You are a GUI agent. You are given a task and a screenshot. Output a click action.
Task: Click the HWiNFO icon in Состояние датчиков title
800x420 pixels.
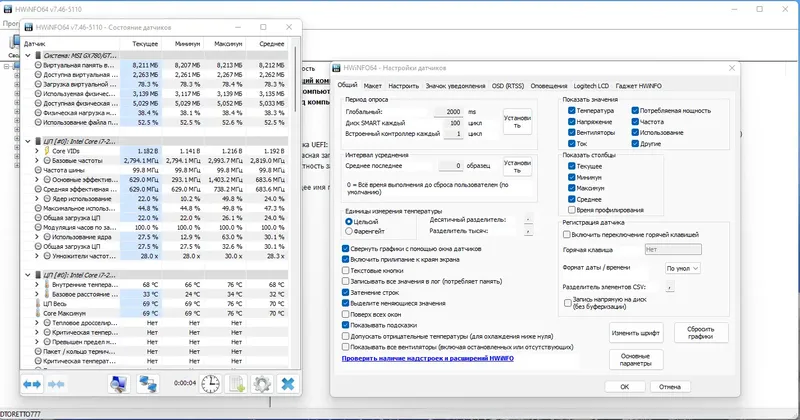29,27
